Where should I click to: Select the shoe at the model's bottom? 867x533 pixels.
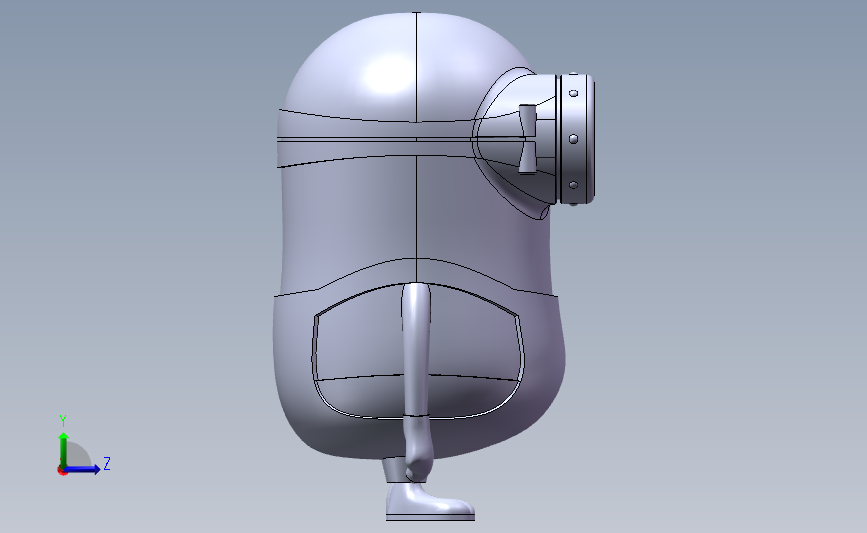(430, 501)
